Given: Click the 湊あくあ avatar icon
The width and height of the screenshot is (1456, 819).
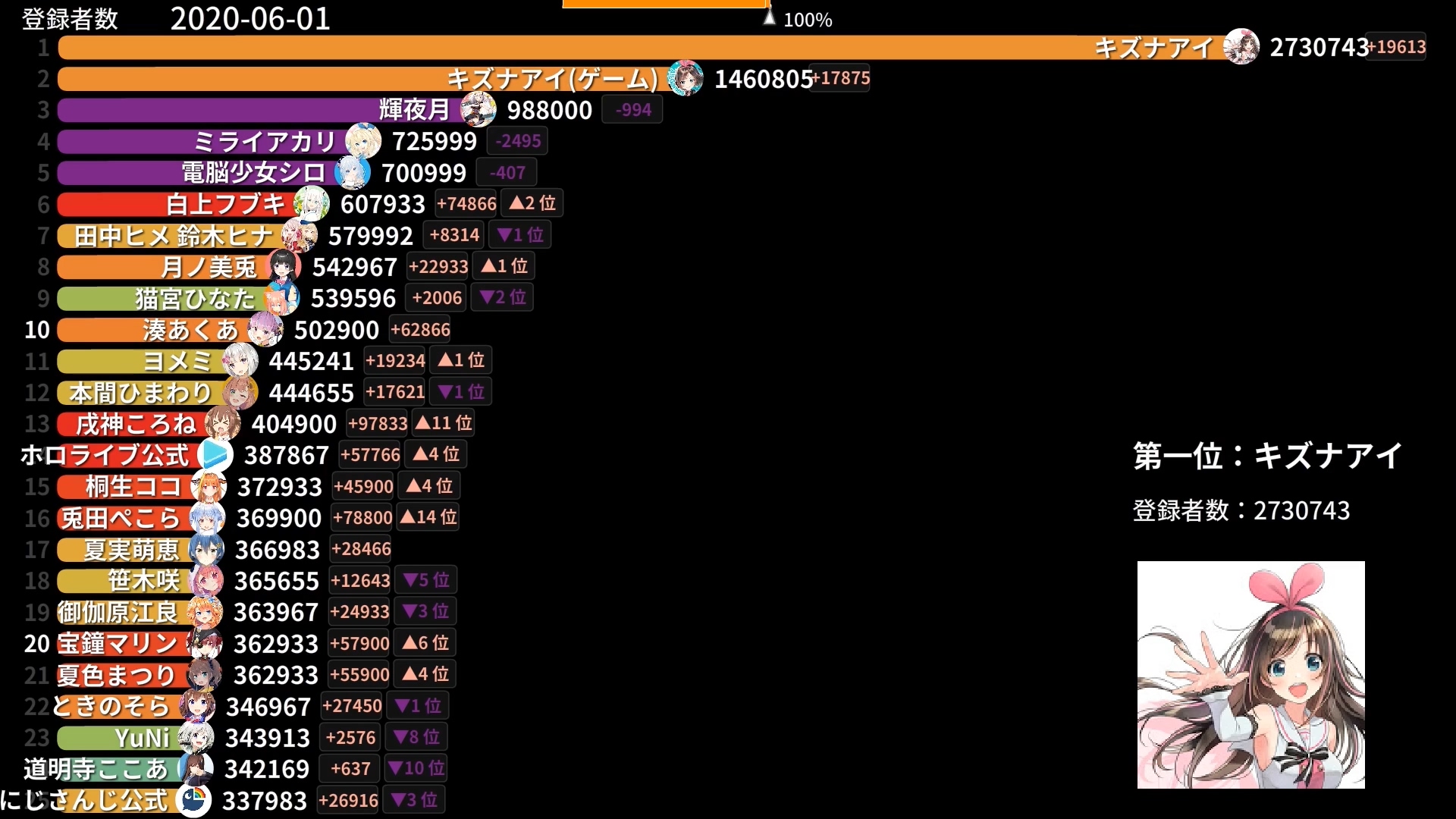Looking at the screenshot, I should point(265,330).
